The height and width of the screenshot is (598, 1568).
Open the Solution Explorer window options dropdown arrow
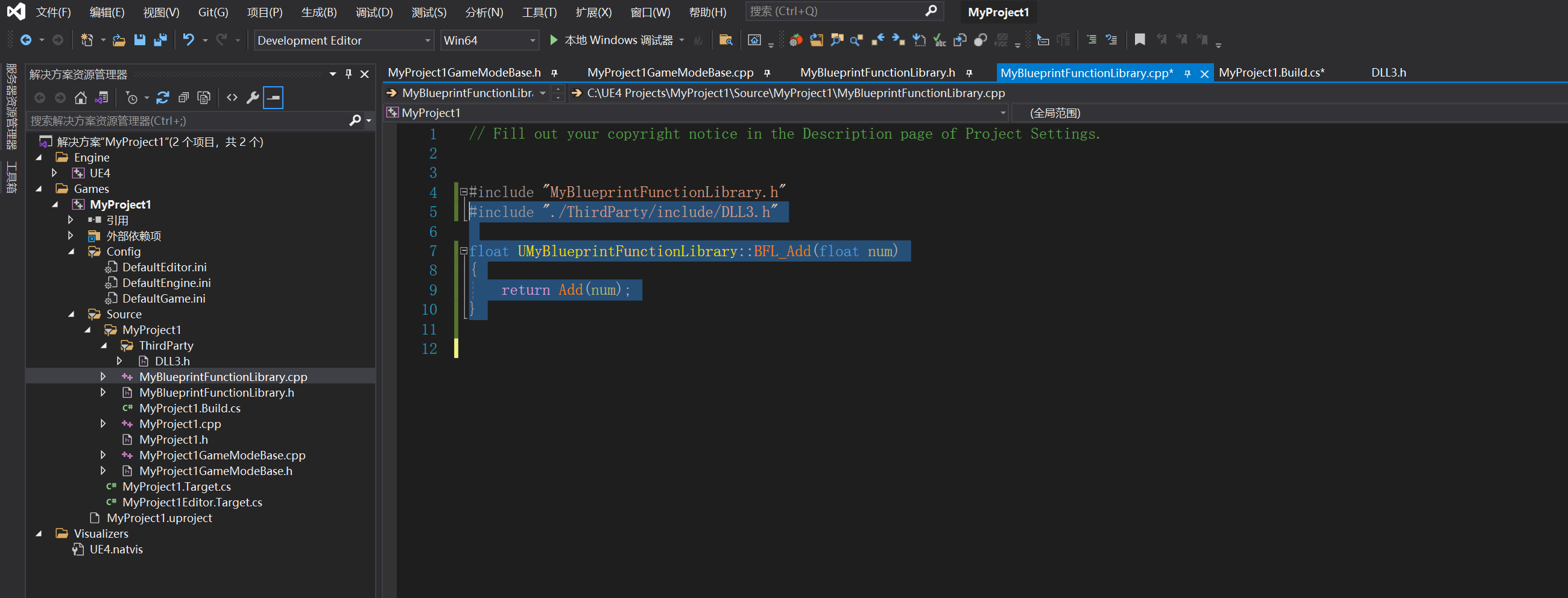pos(332,74)
